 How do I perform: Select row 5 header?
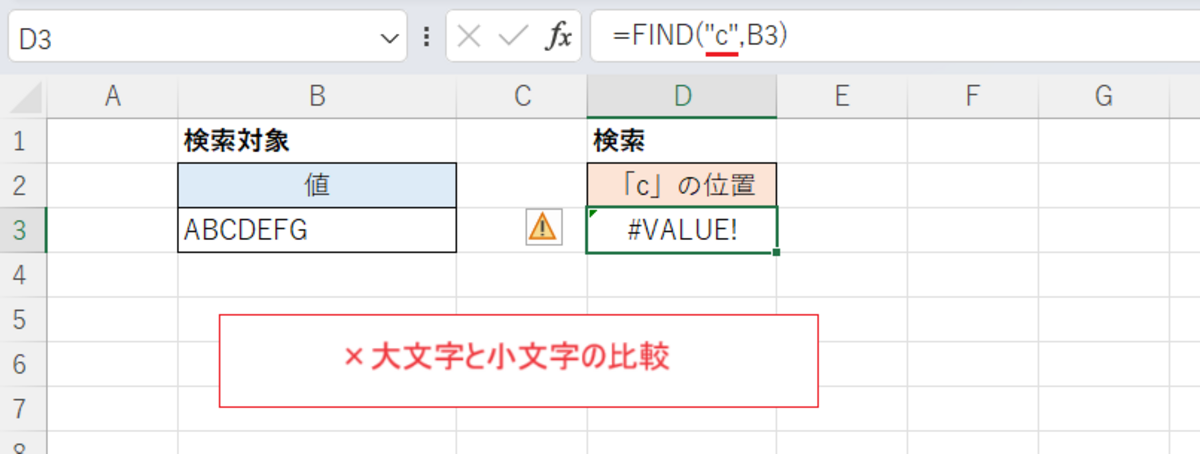pos(22,319)
